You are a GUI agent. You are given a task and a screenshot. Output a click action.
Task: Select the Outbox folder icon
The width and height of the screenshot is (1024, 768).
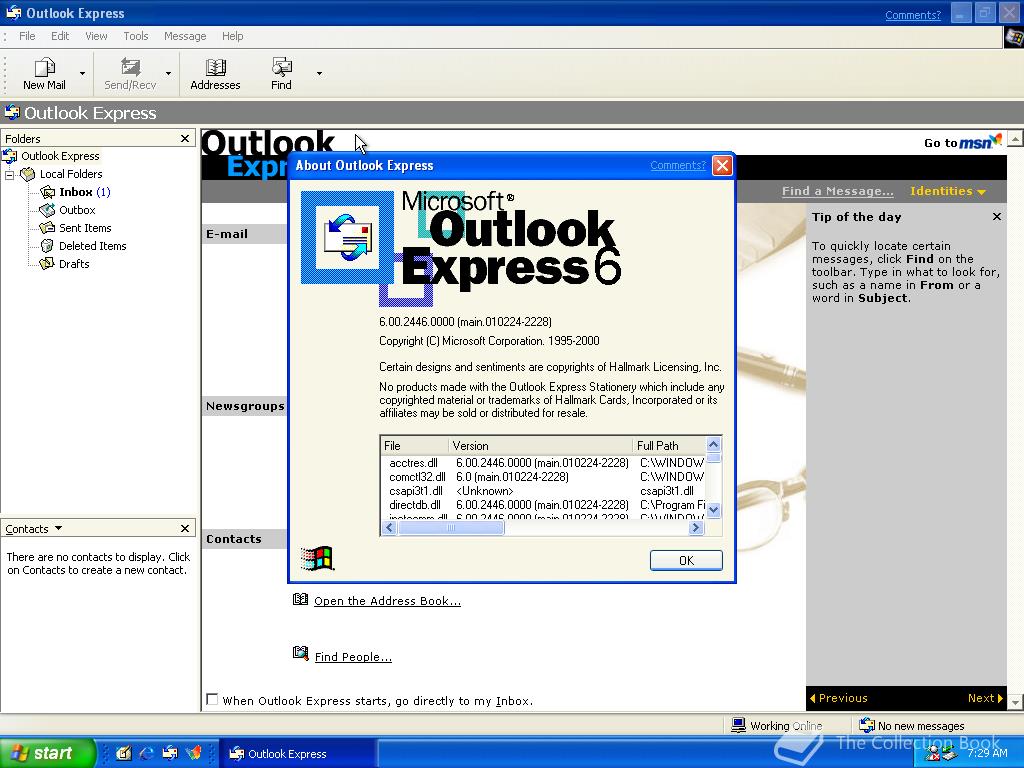(47, 210)
